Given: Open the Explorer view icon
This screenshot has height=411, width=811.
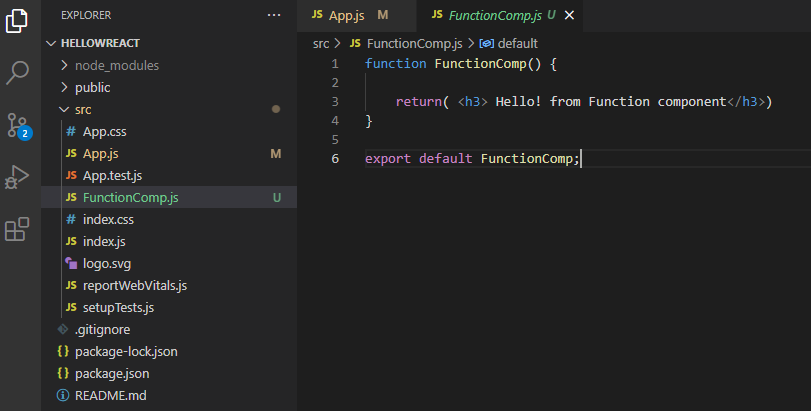Looking at the screenshot, I should [17, 22].
